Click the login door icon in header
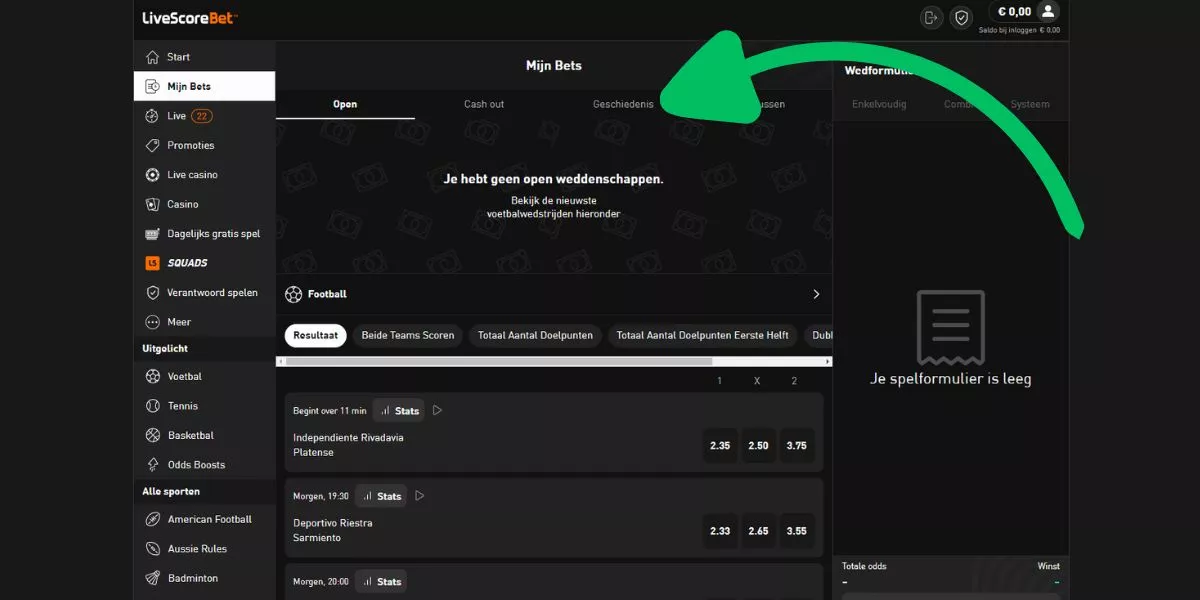1200x600 pixels. pyautogui.click(x=931, y=17)
